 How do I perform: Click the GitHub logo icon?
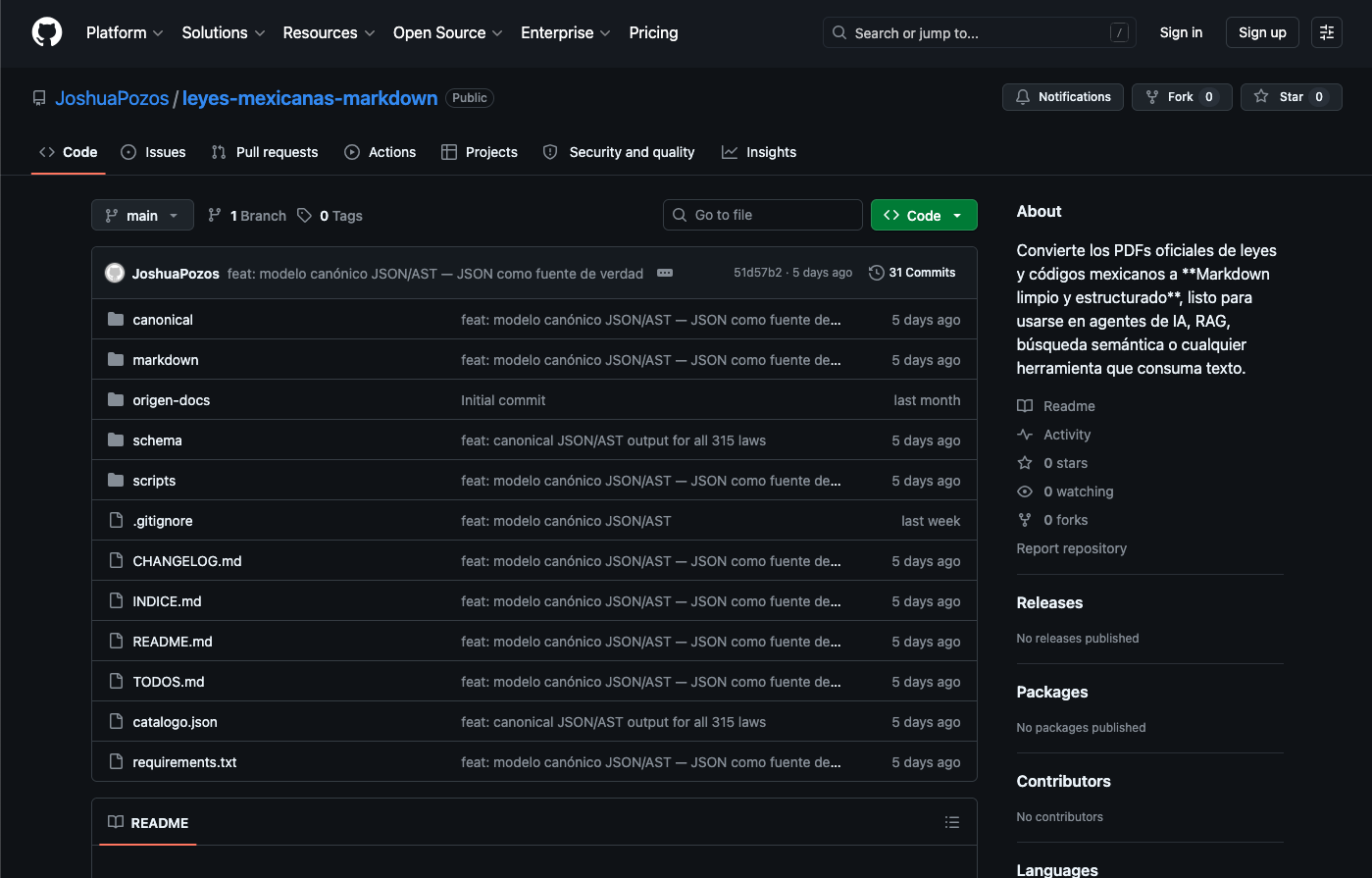47,32
